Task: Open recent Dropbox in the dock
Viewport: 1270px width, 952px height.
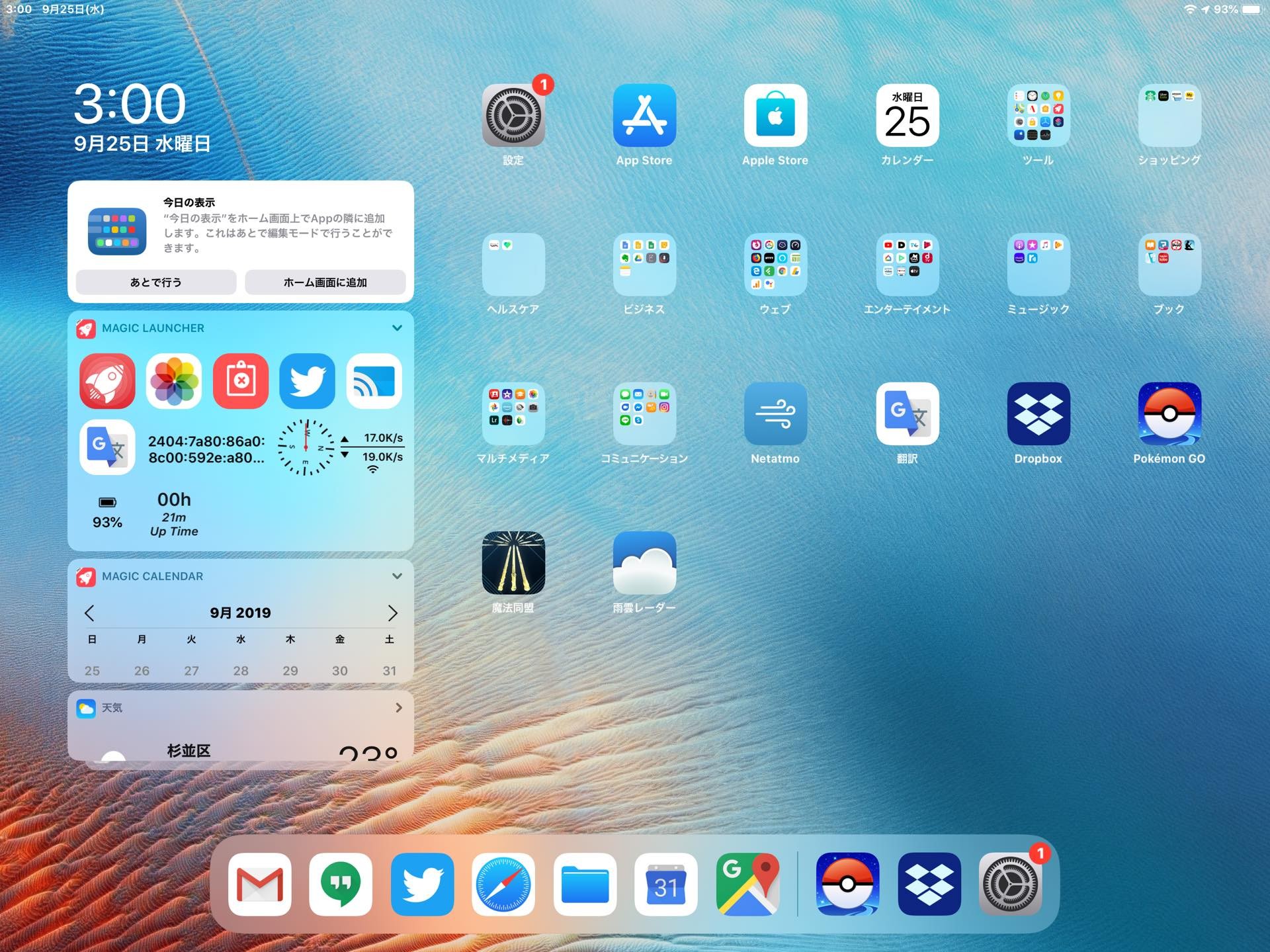Action: (929, 885)
